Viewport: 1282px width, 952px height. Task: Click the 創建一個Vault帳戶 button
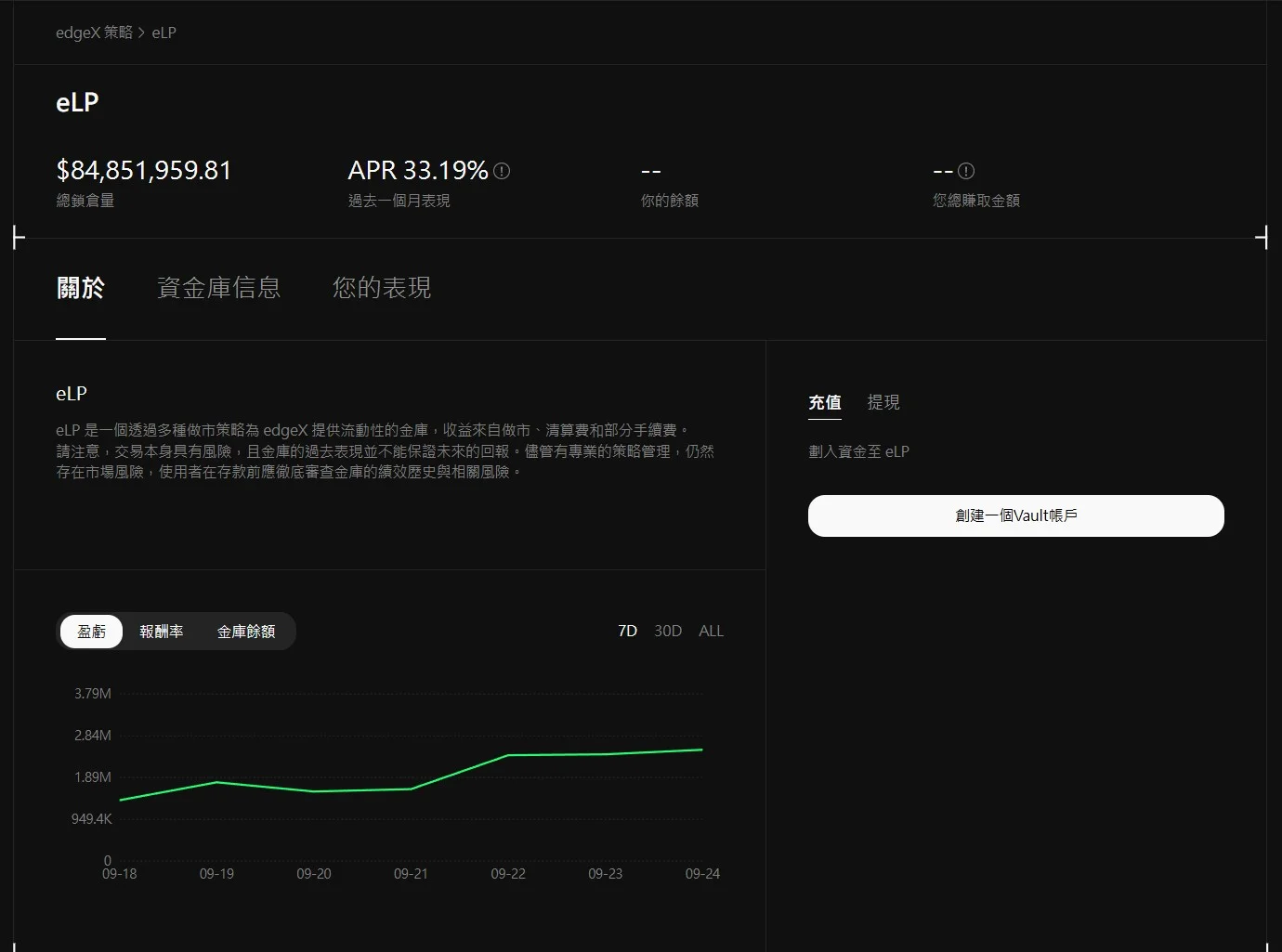point(1015,515)
